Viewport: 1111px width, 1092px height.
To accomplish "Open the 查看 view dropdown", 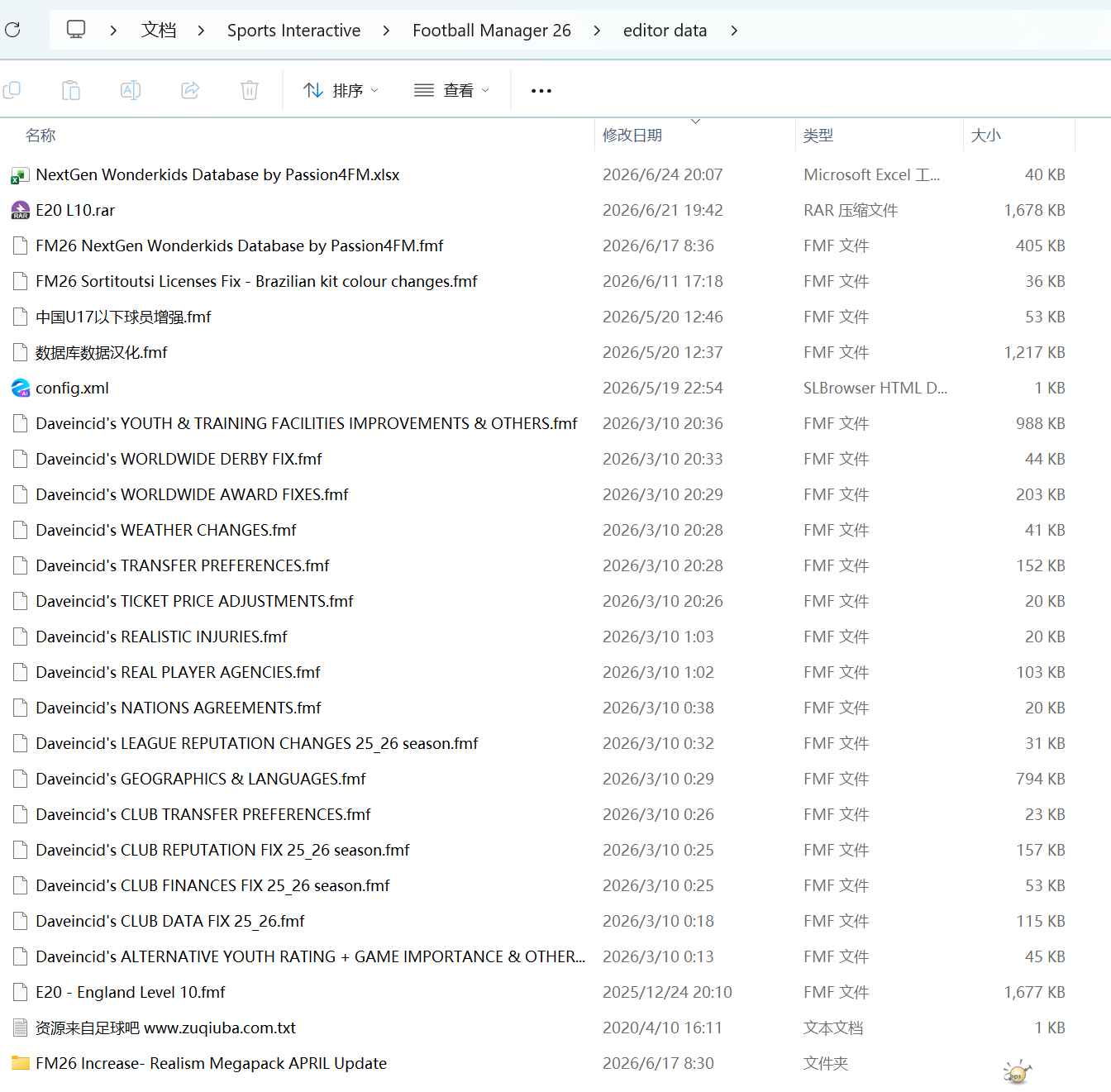I will 451,90.
